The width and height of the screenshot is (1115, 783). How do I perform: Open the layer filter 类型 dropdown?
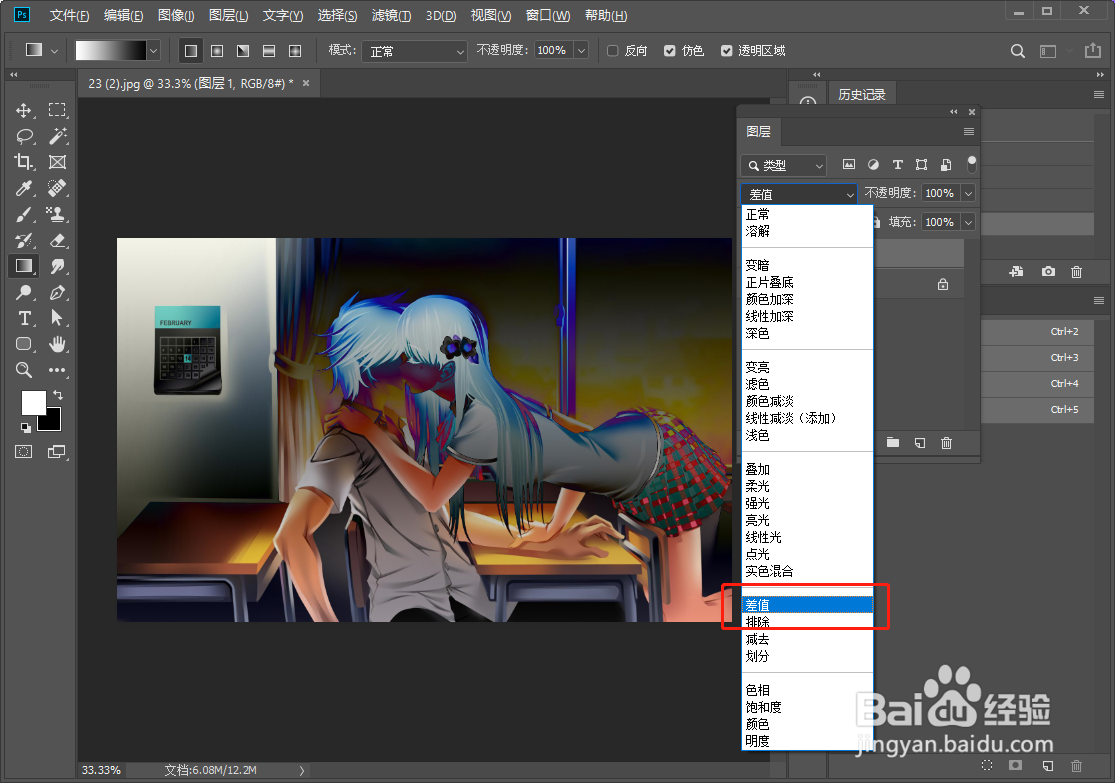pos(783,165)
